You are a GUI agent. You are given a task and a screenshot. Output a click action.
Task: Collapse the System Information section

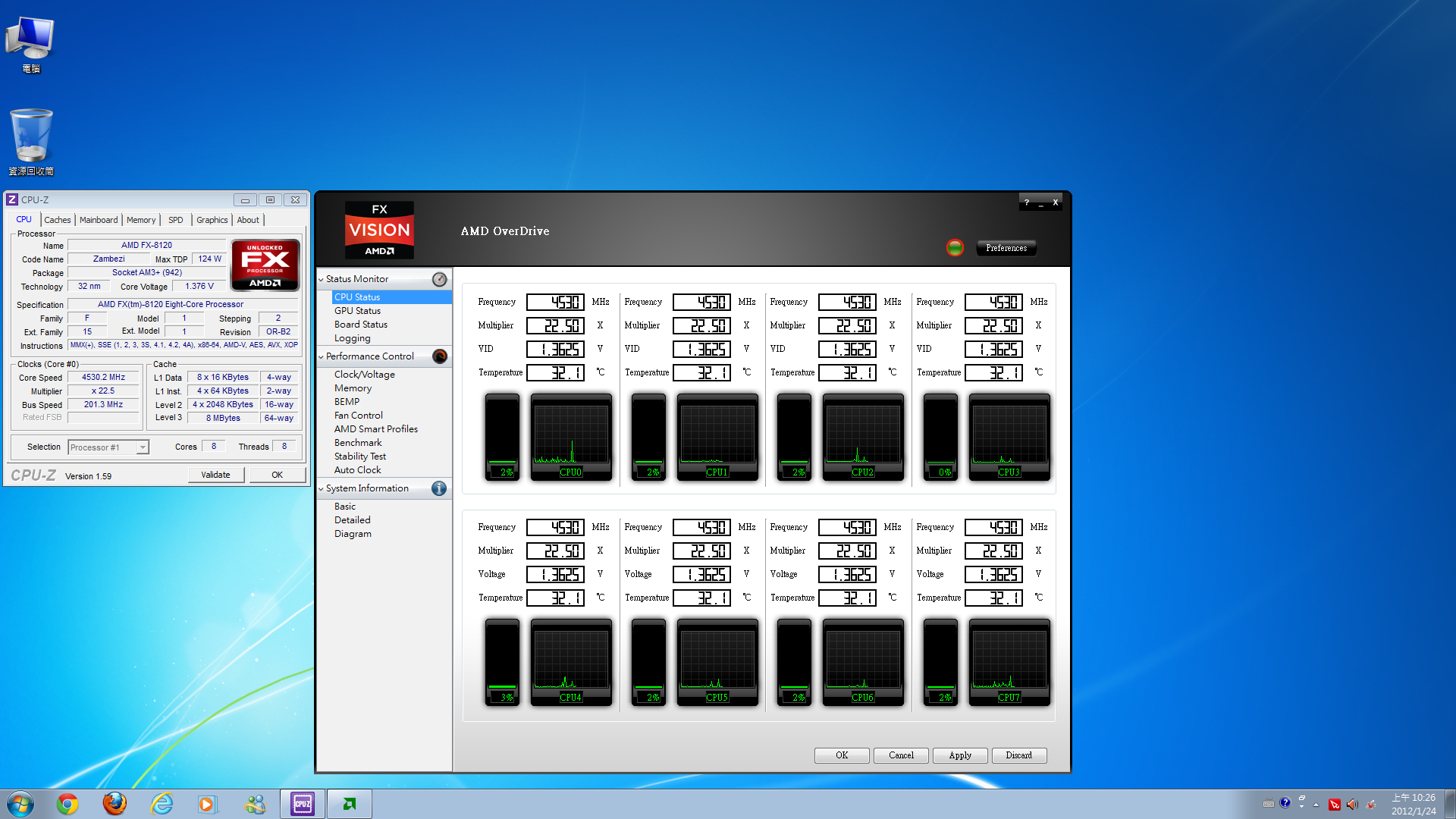point(321,488)
